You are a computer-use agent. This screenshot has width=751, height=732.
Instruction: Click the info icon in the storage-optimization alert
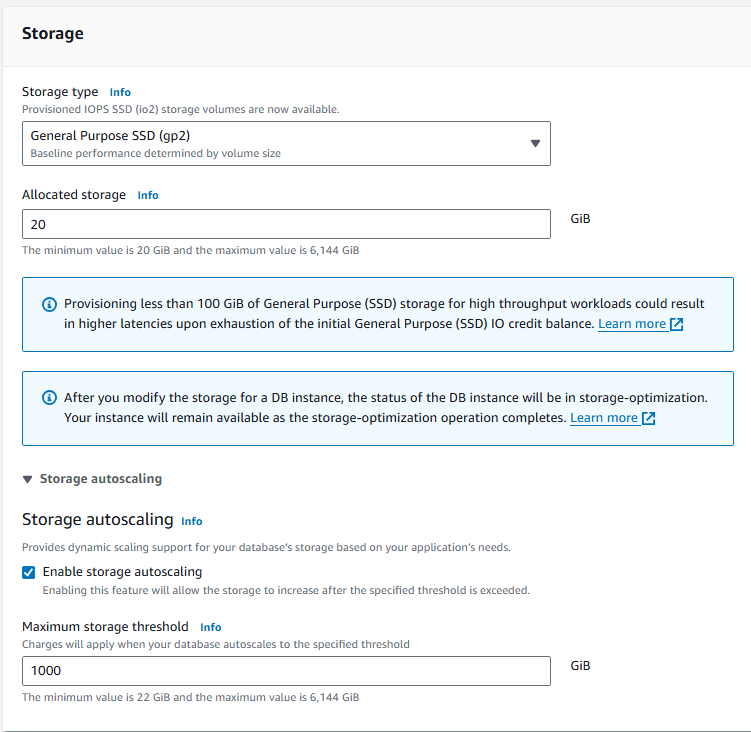[50, 398]
